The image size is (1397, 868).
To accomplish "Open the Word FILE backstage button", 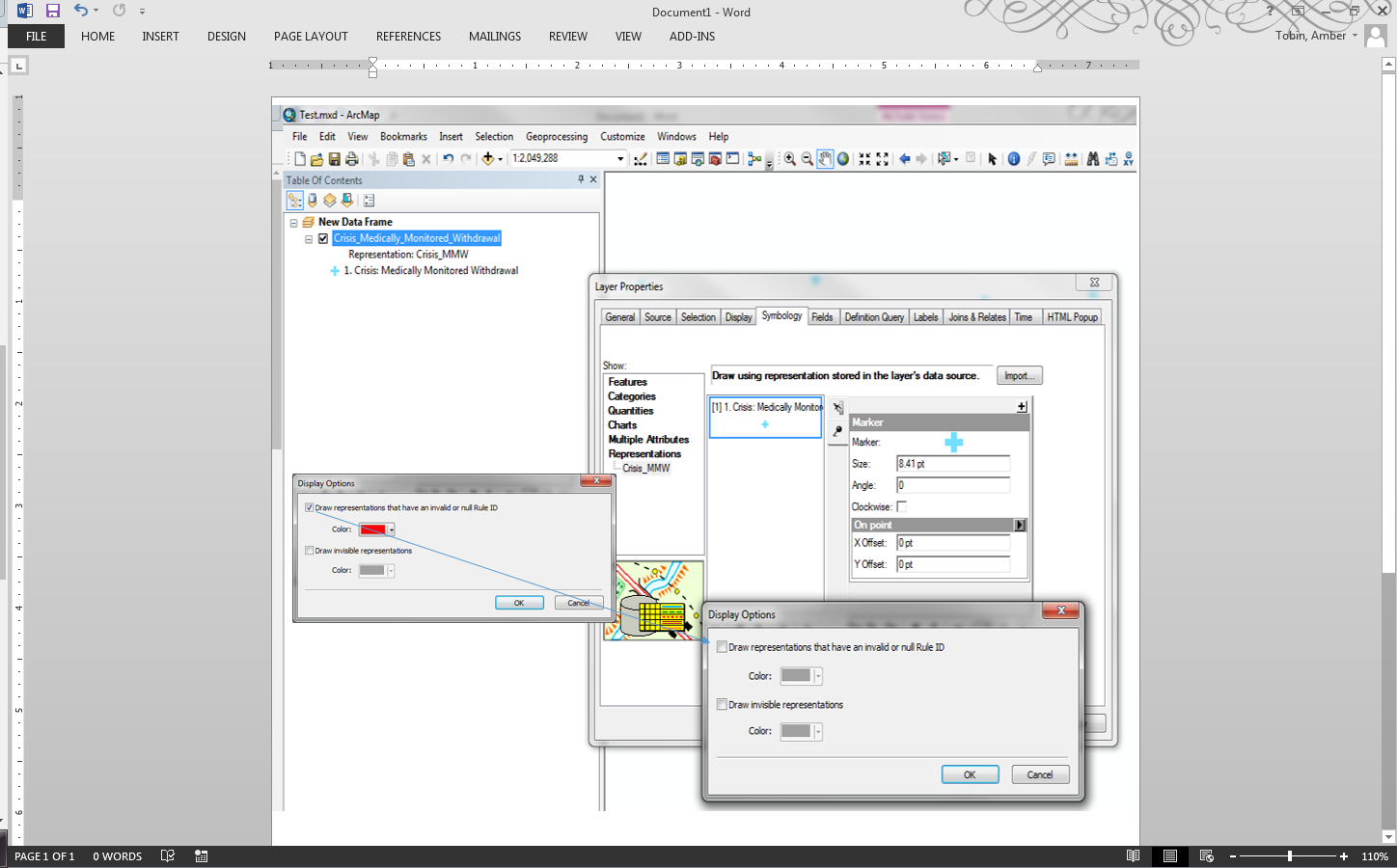I will [37, 37].
